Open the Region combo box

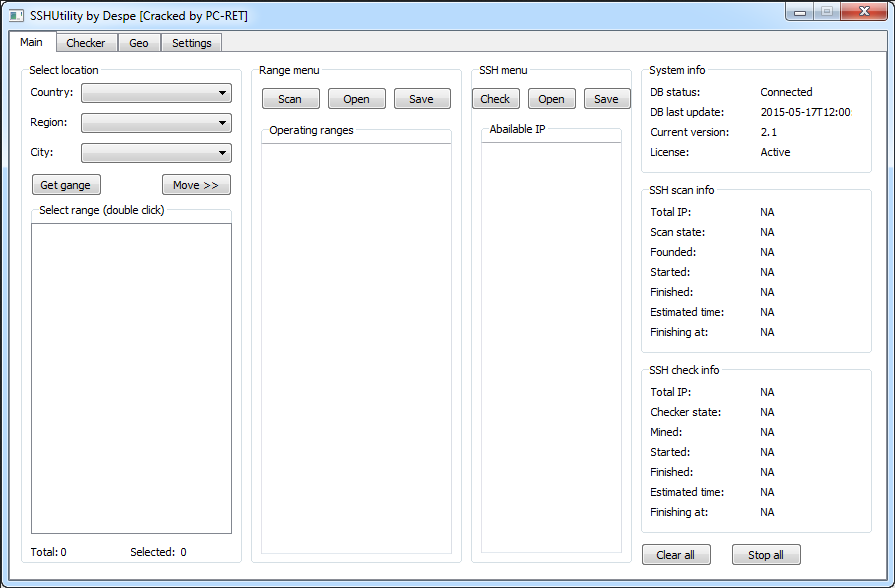156,123
